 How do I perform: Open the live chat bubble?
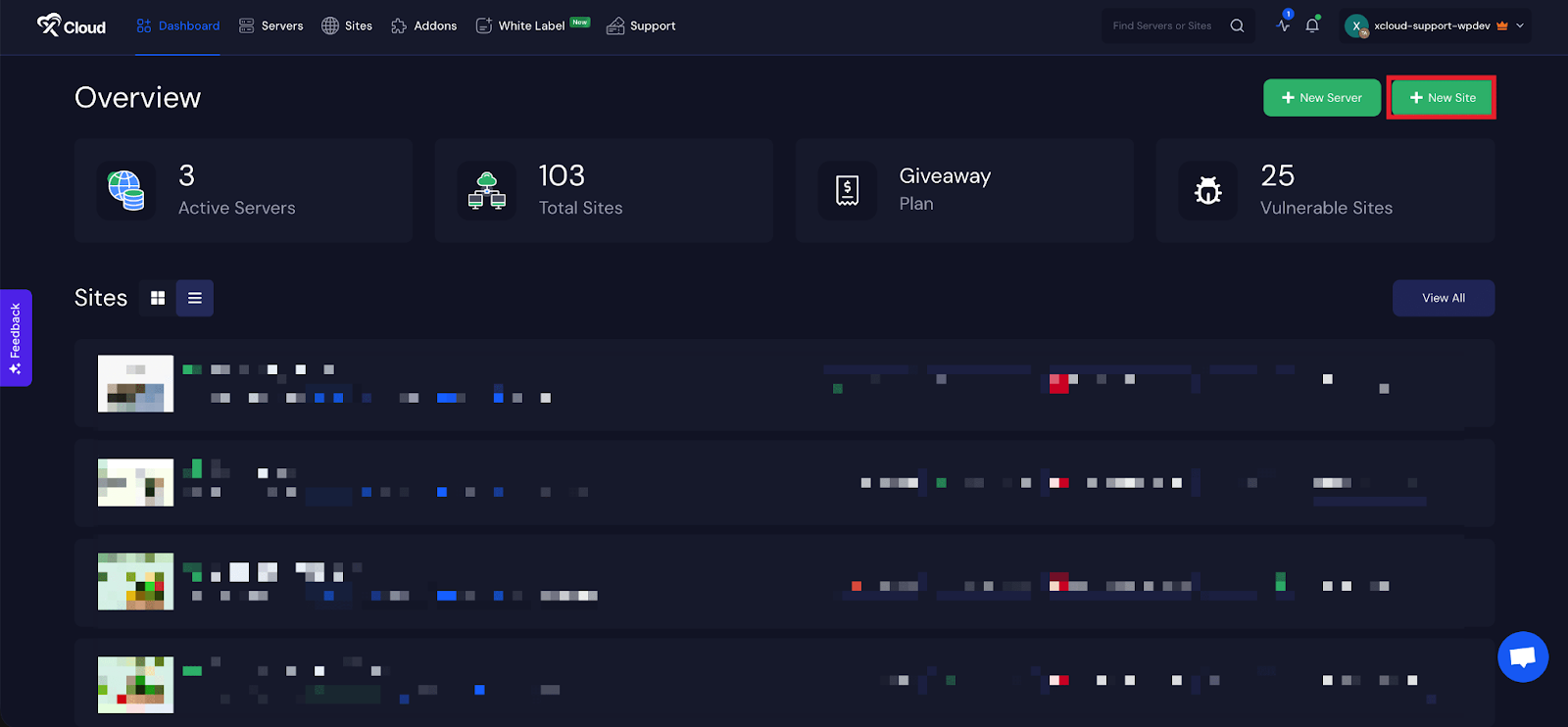coord(1522,657)
